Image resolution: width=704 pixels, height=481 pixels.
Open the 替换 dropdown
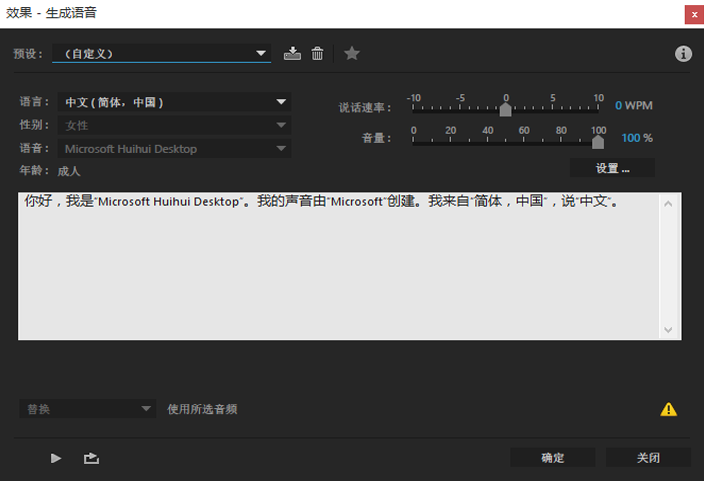point(88,409)
